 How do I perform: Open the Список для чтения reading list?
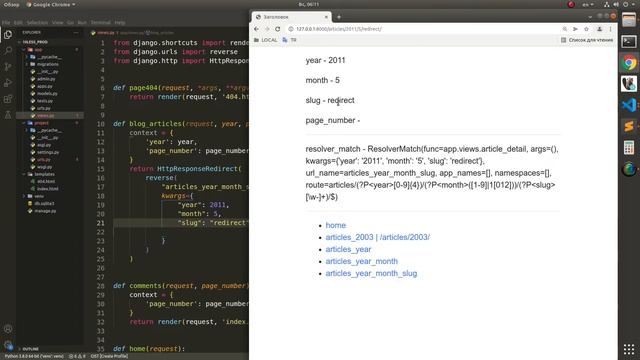pos(587,40)
